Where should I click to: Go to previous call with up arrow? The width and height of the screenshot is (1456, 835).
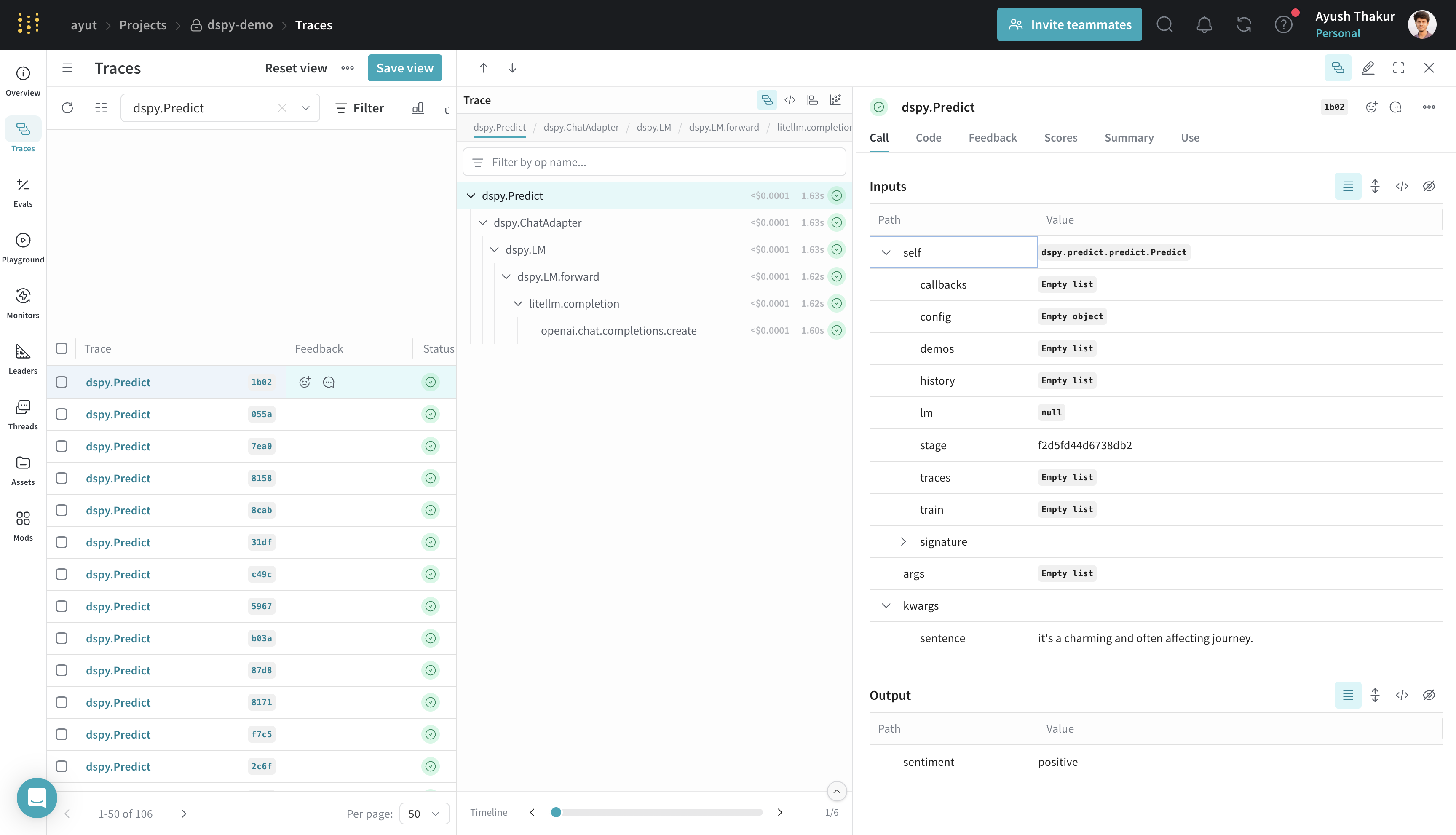click(483, 68)
